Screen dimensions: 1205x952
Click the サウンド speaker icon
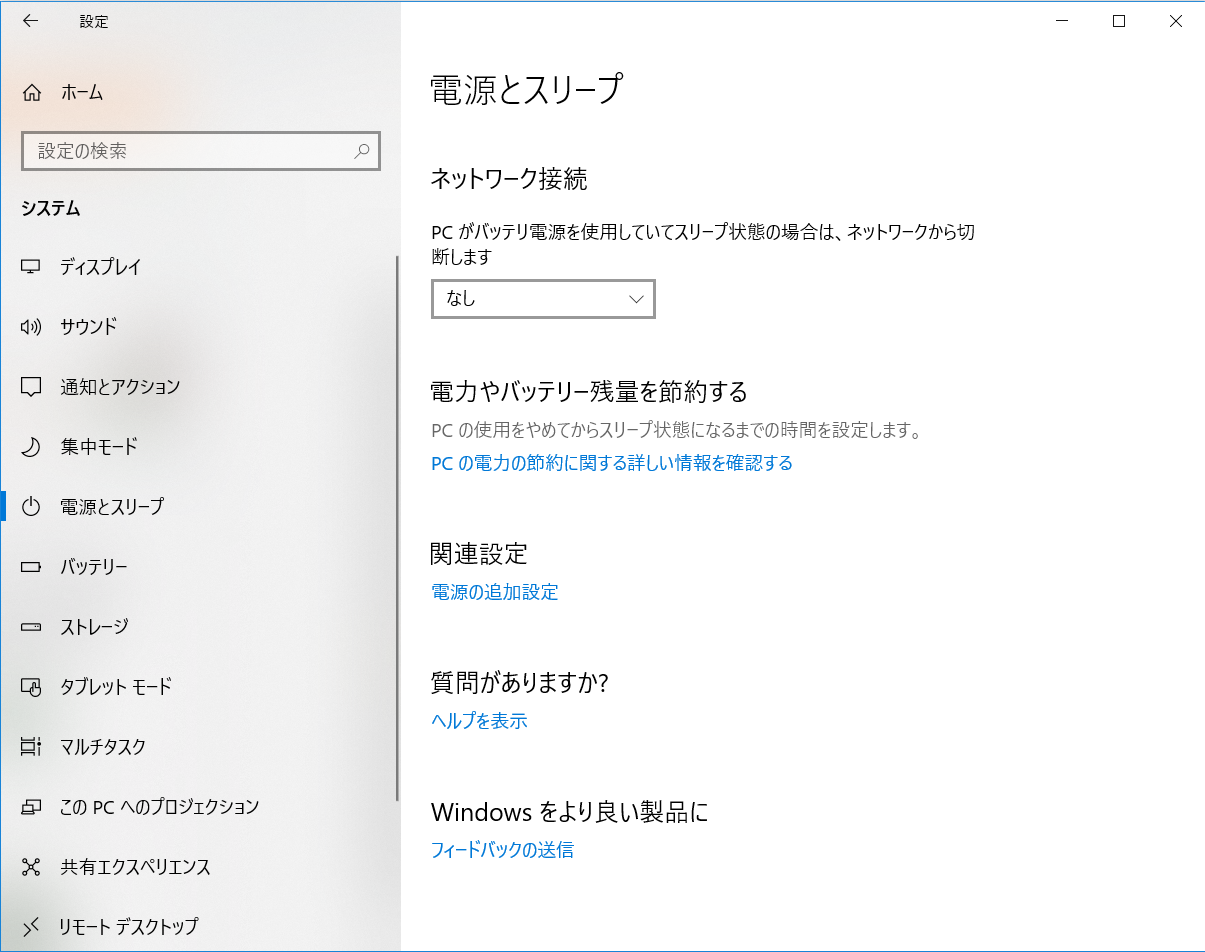31,327
